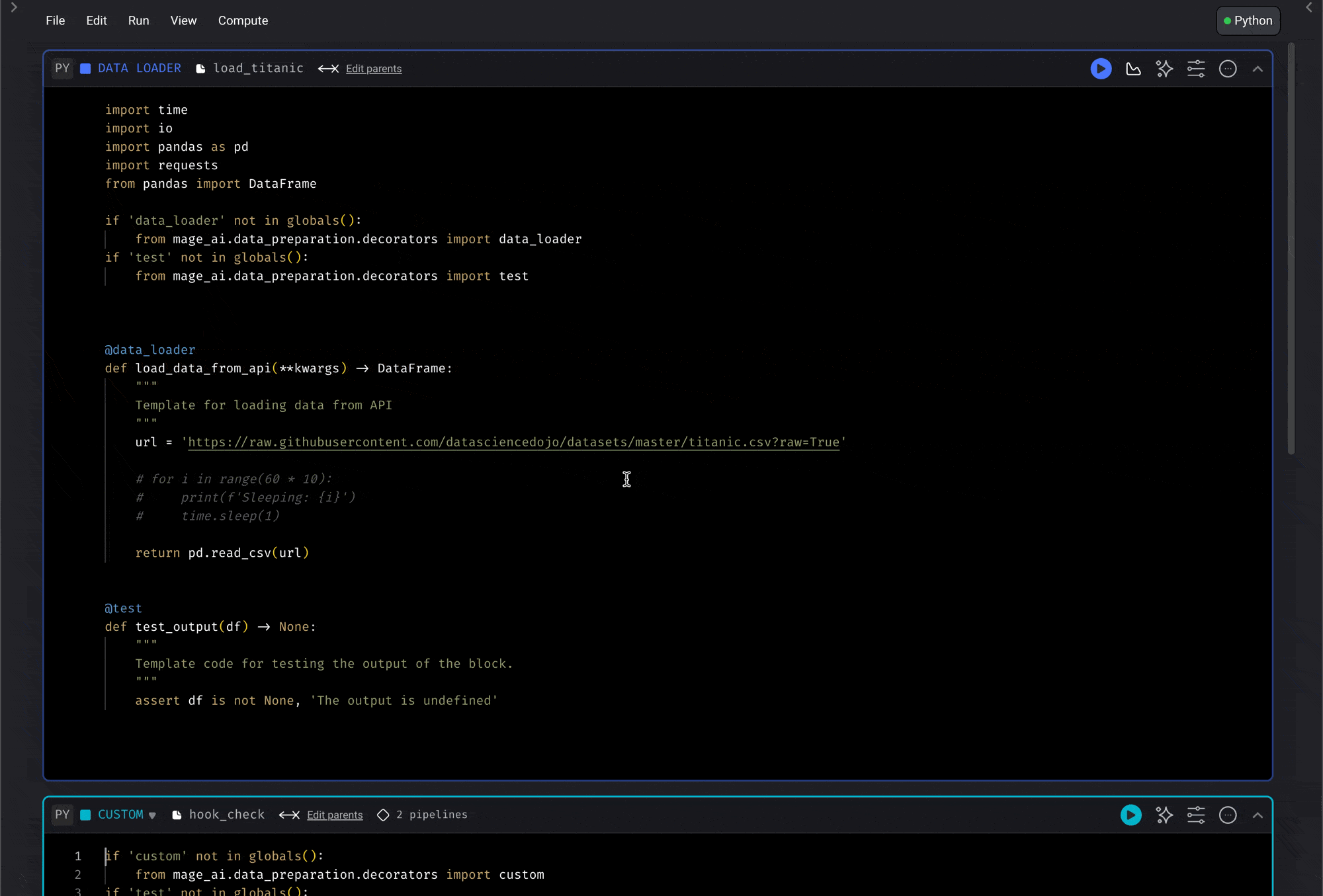Open AI sparkle actions for load_titanic block
This screenshot has width=1323, height=896.
(1164, 69)
